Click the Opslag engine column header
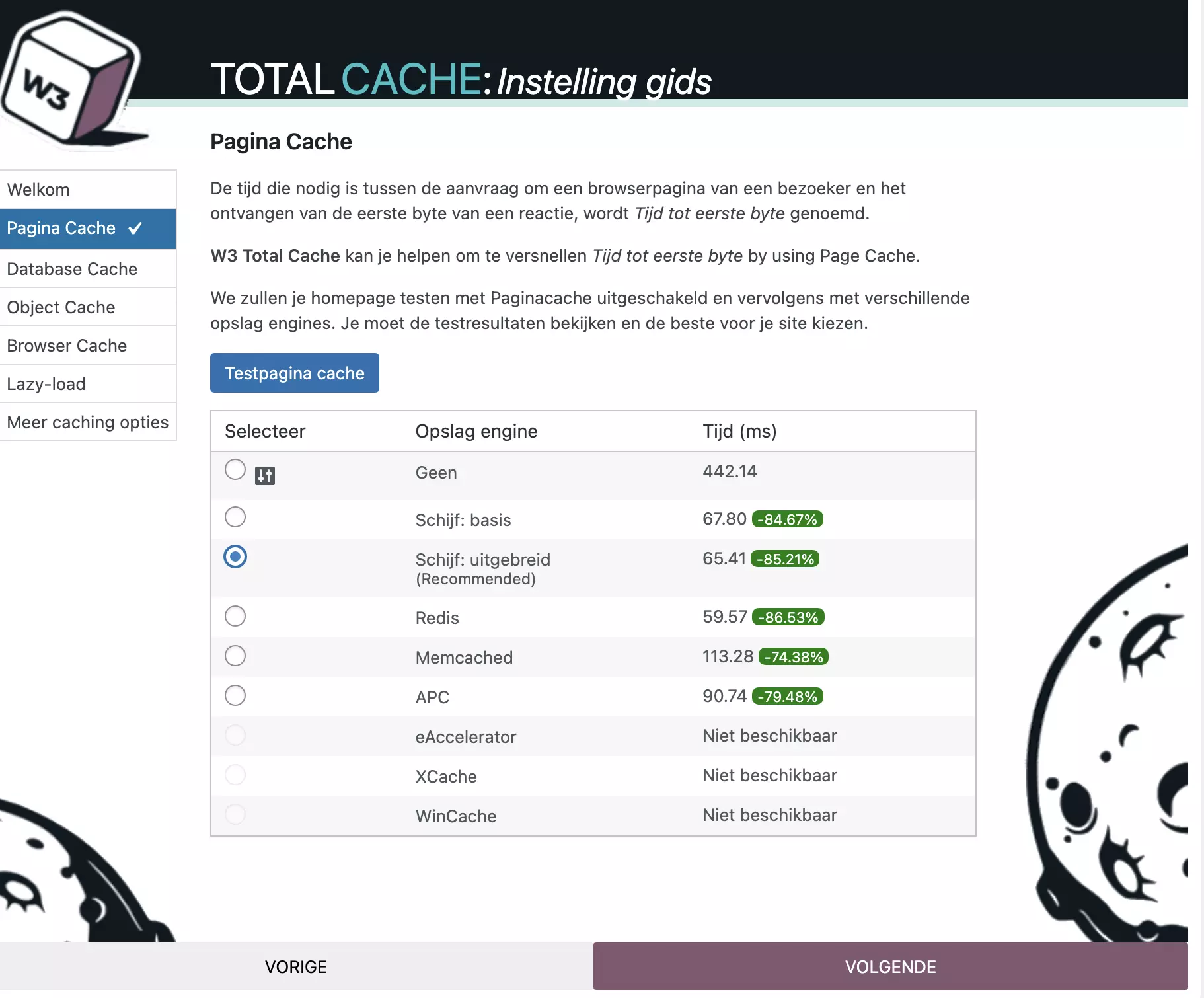Image resolution: width=1204 pixels, height=998 pixels. [476, 431]
